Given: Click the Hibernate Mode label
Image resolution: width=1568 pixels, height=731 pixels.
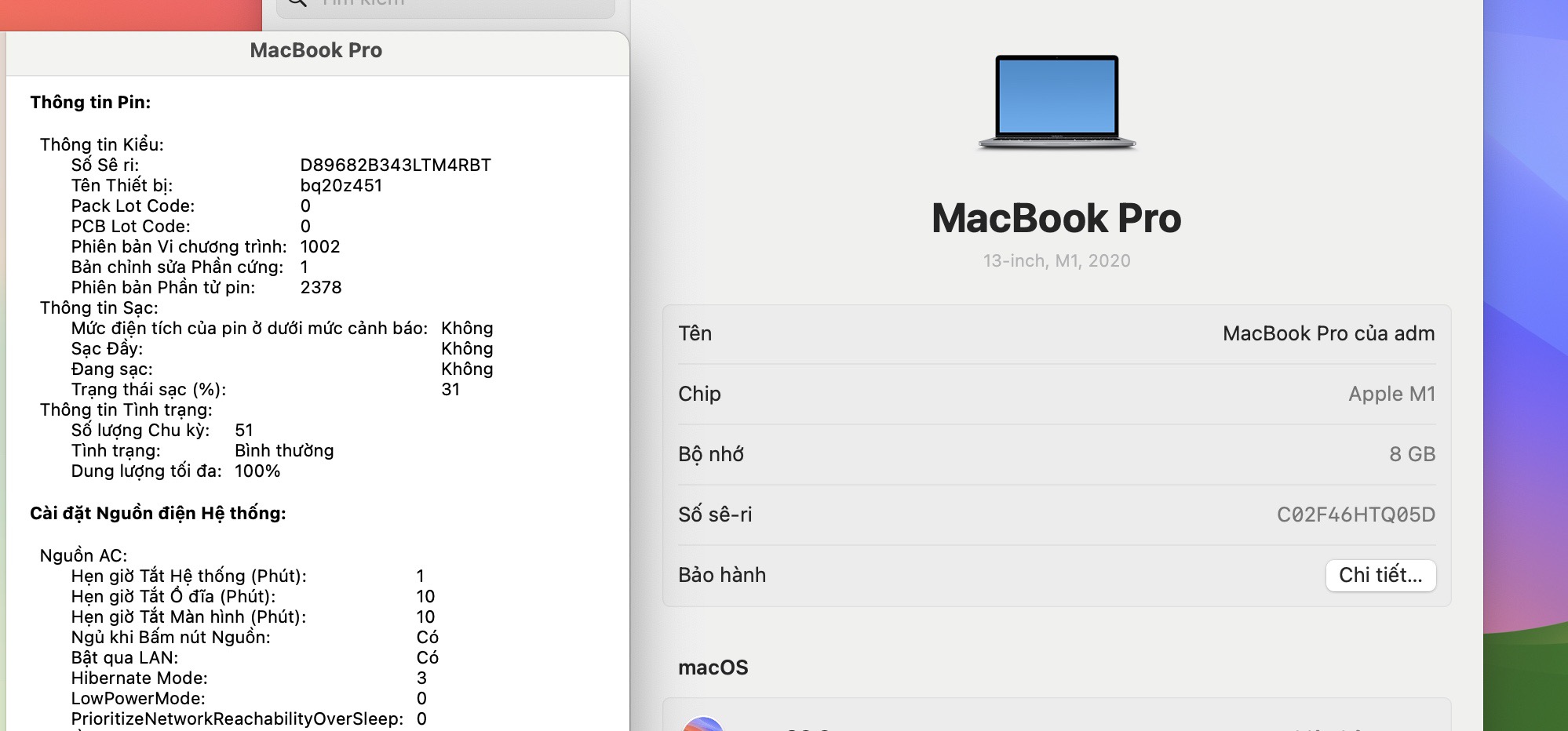Looking at the screenshot, I should click(x=139, y=678).
